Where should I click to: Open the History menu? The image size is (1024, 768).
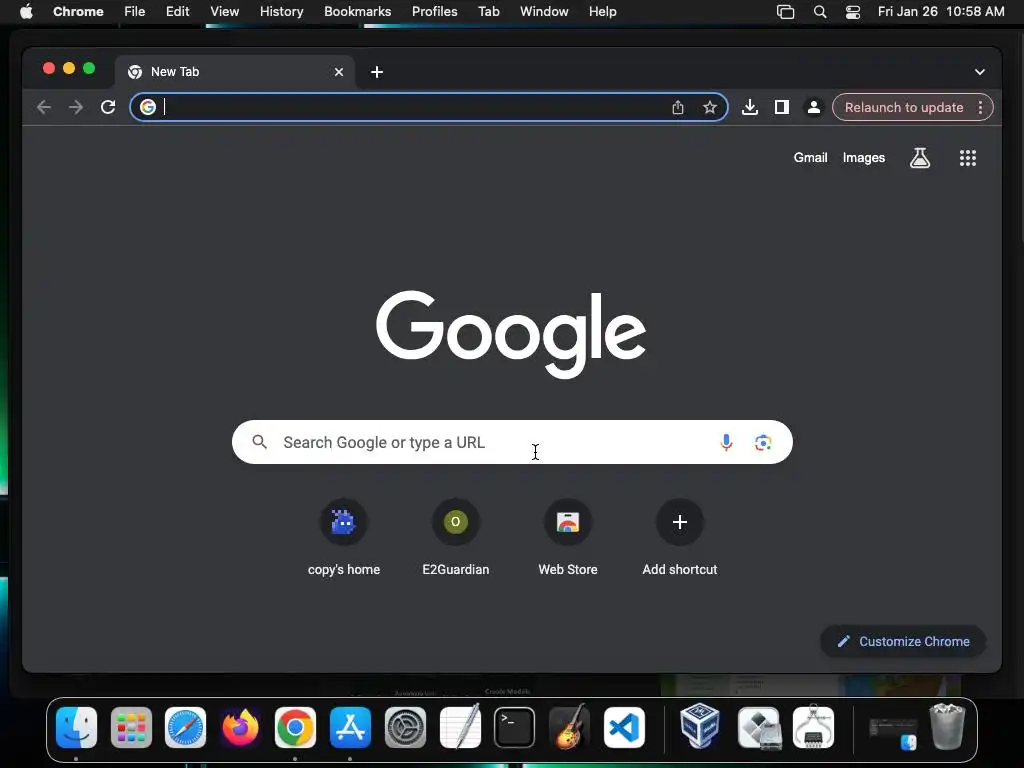point(281,12)
